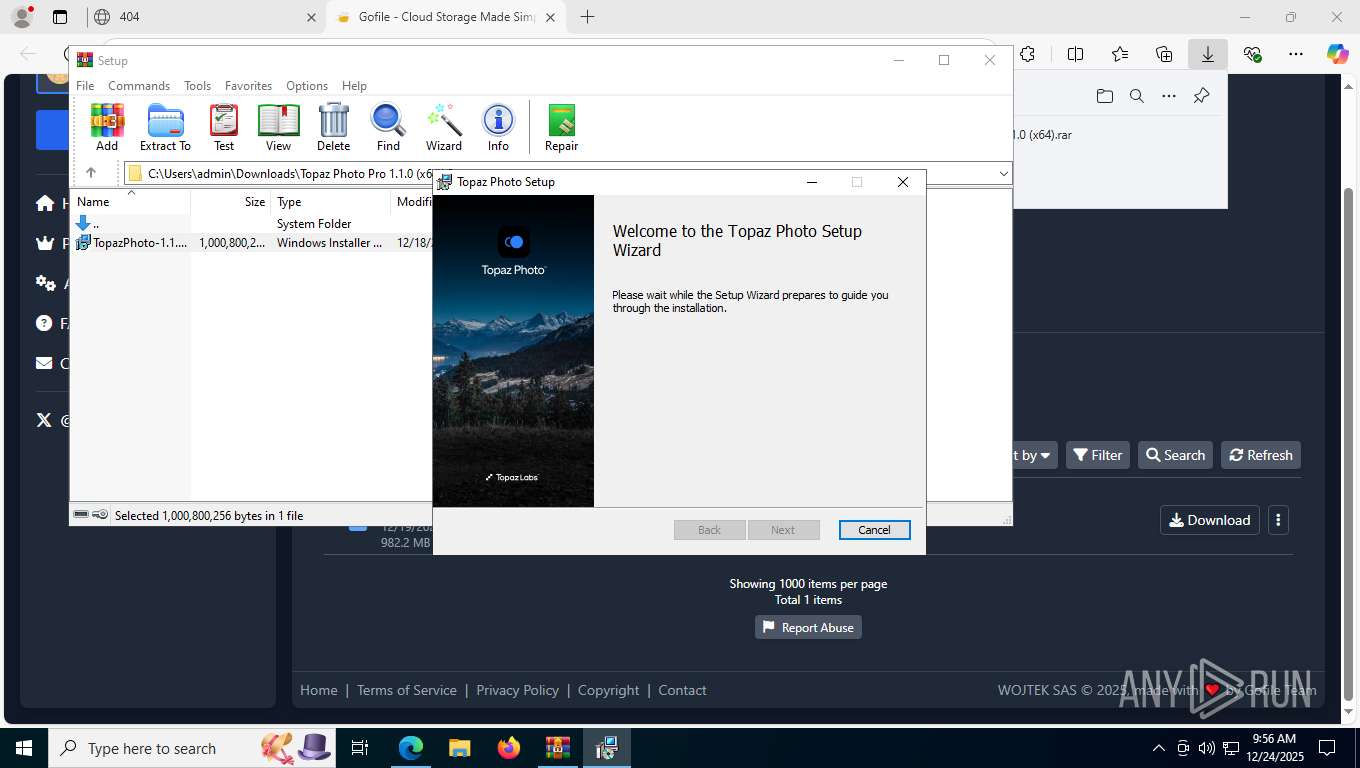Open the file's three-dot options menu
The image size is (1360, 768).
[1278, 520]
